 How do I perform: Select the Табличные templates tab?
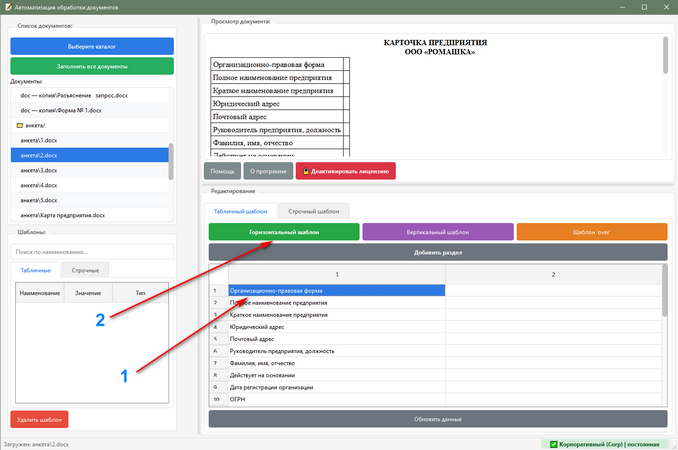[35, 270]
